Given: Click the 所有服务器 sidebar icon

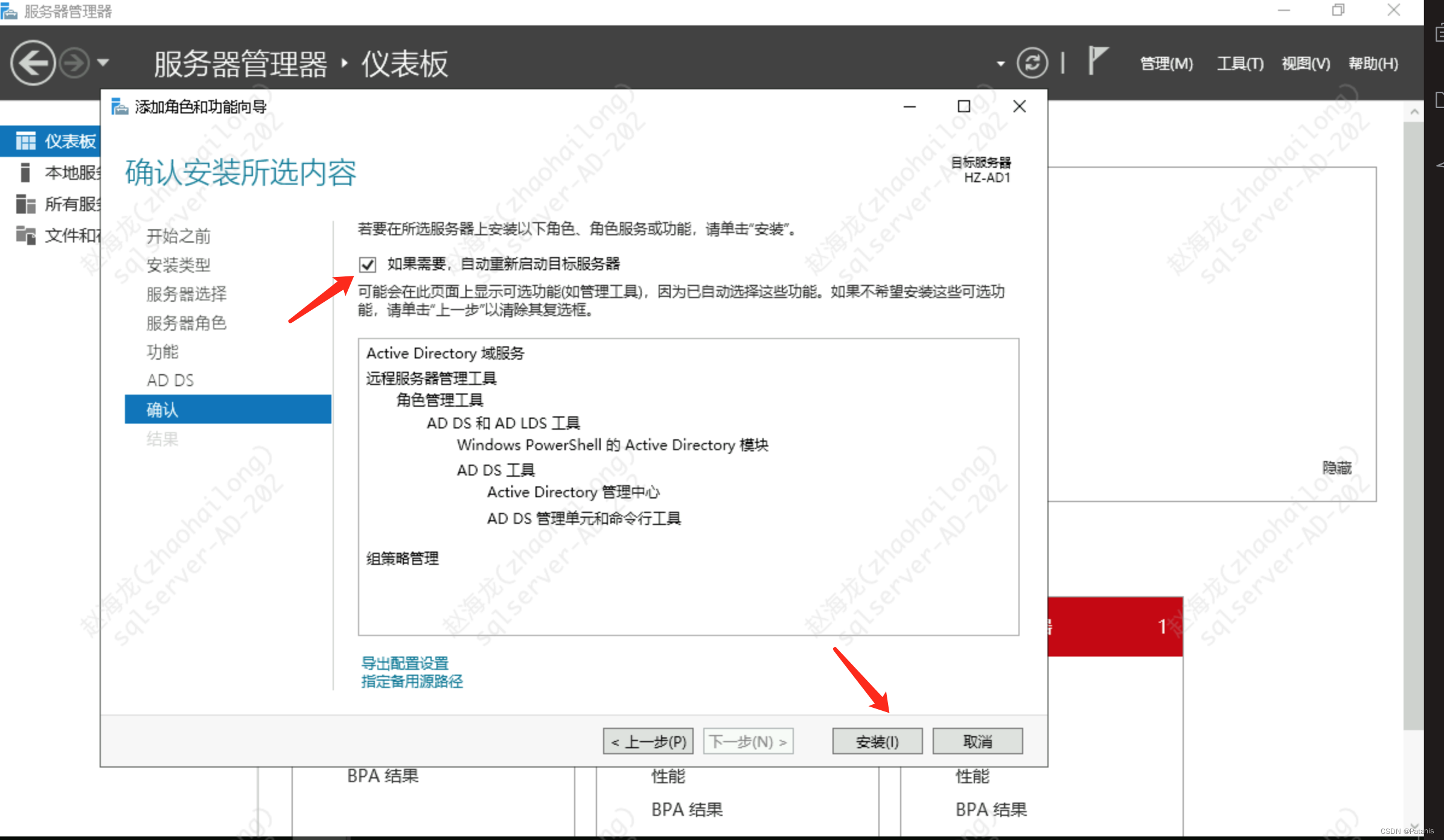Looking at the screenshot, I should 25,204.
